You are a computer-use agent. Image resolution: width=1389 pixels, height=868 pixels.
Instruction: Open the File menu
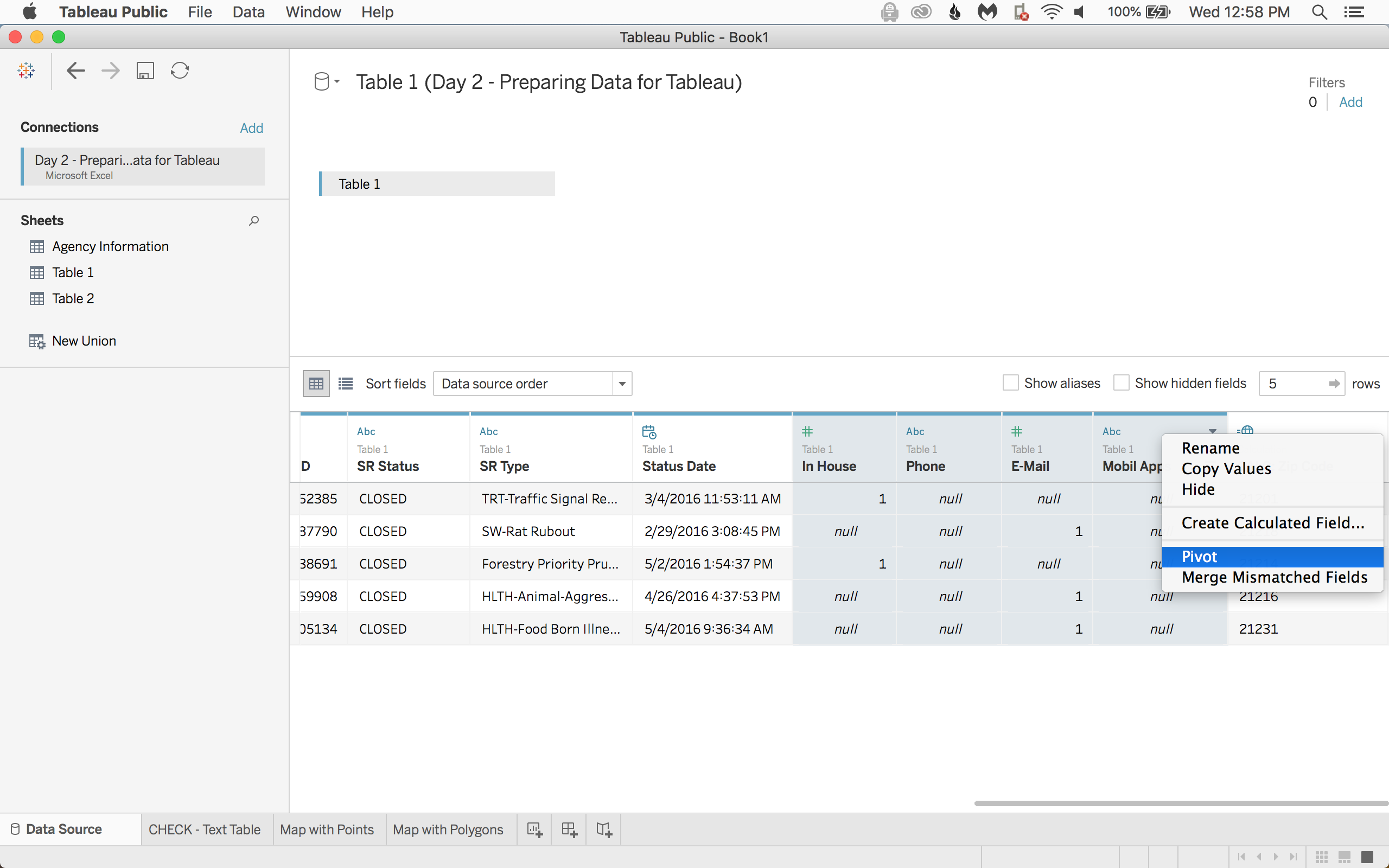200,12
